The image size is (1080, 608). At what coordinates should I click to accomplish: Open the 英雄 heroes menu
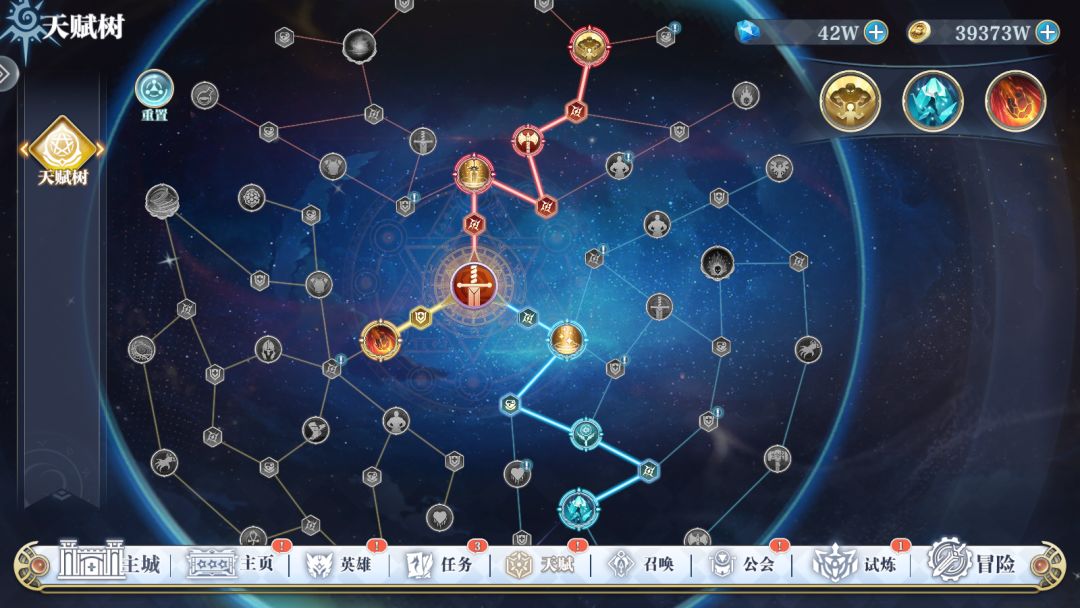[x=338, y=565]
